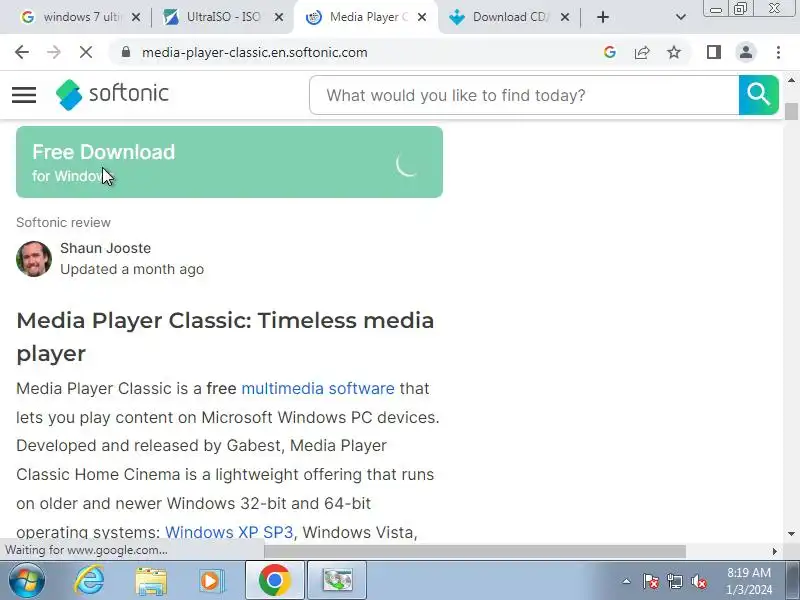Viewport: 800px width, 600px height.
Task: Click the address bar URL
Action: 255,52
